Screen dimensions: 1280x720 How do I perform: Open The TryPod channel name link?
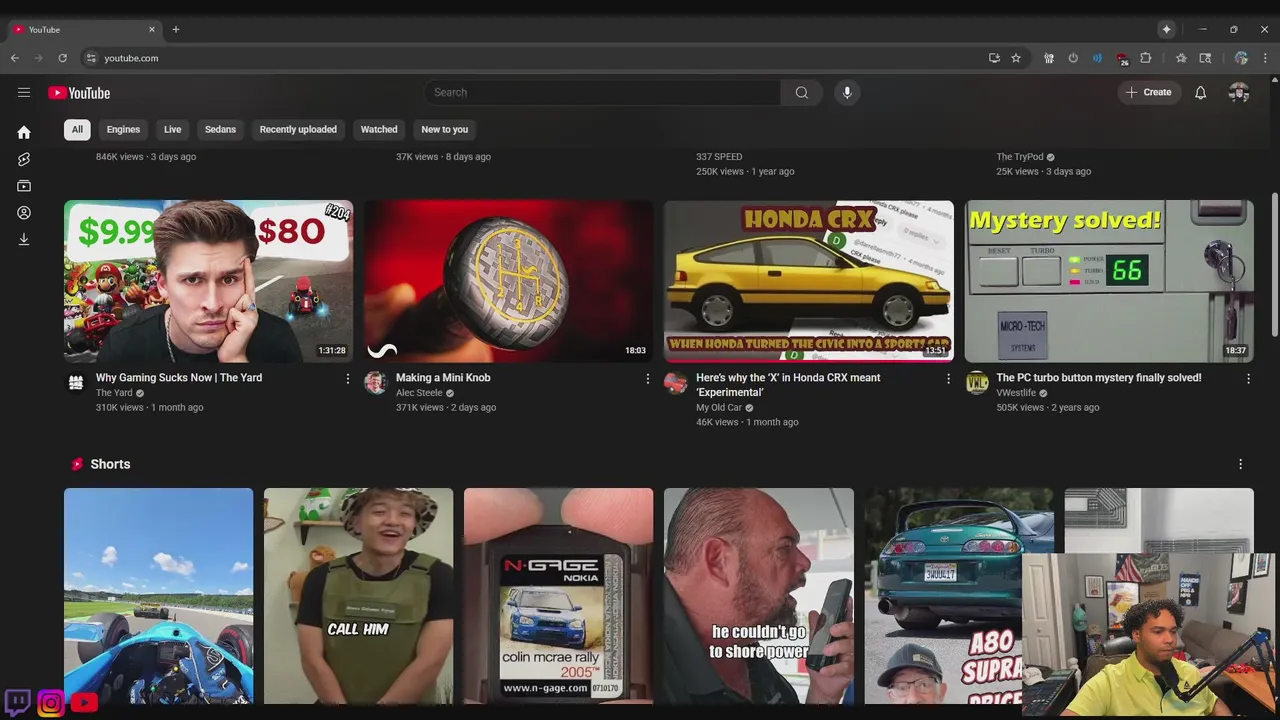[1020, 157]
